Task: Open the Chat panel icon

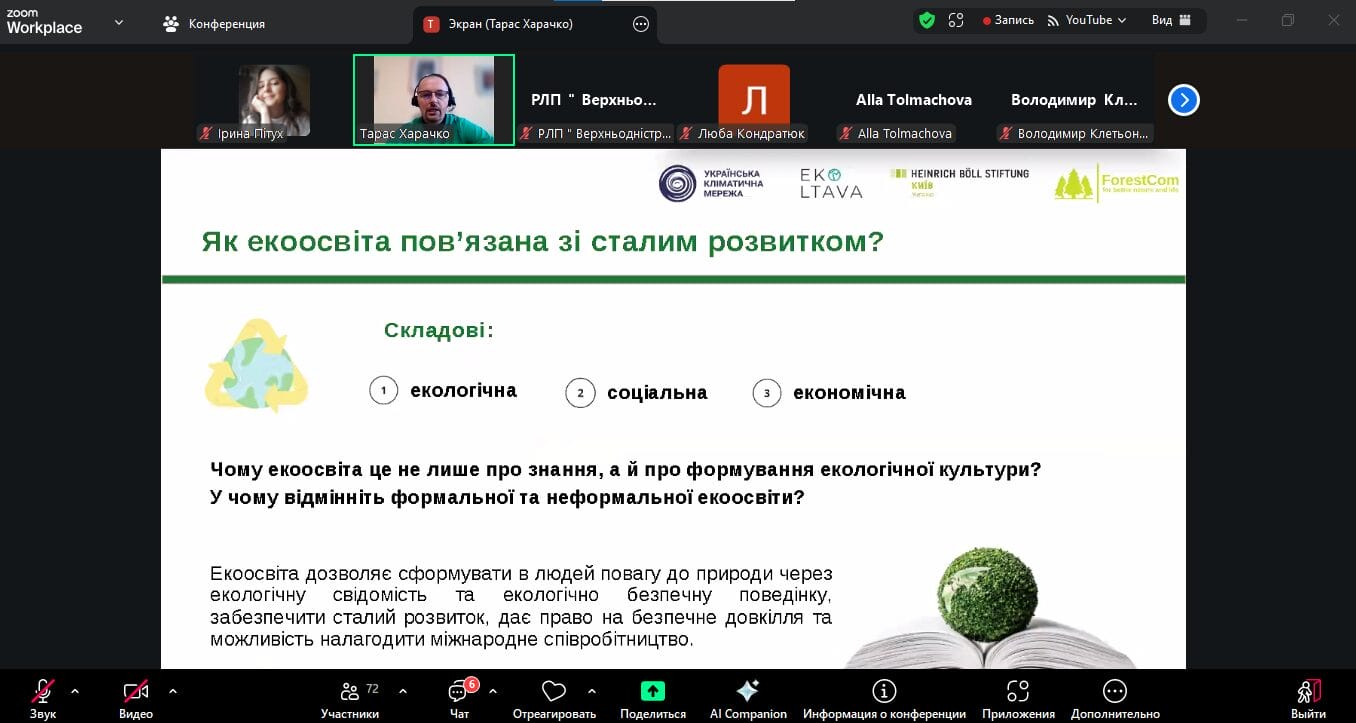Action: tap(459, 692)
